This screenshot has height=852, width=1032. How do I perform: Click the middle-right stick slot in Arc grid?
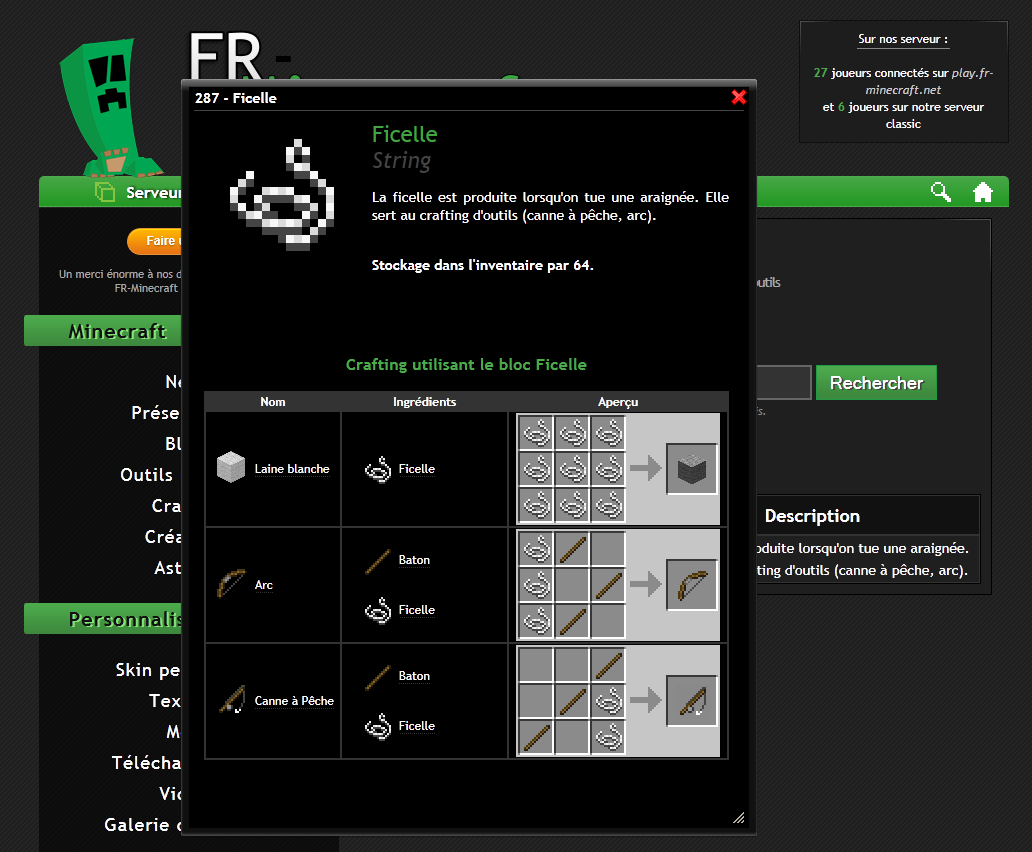[609, 584]
